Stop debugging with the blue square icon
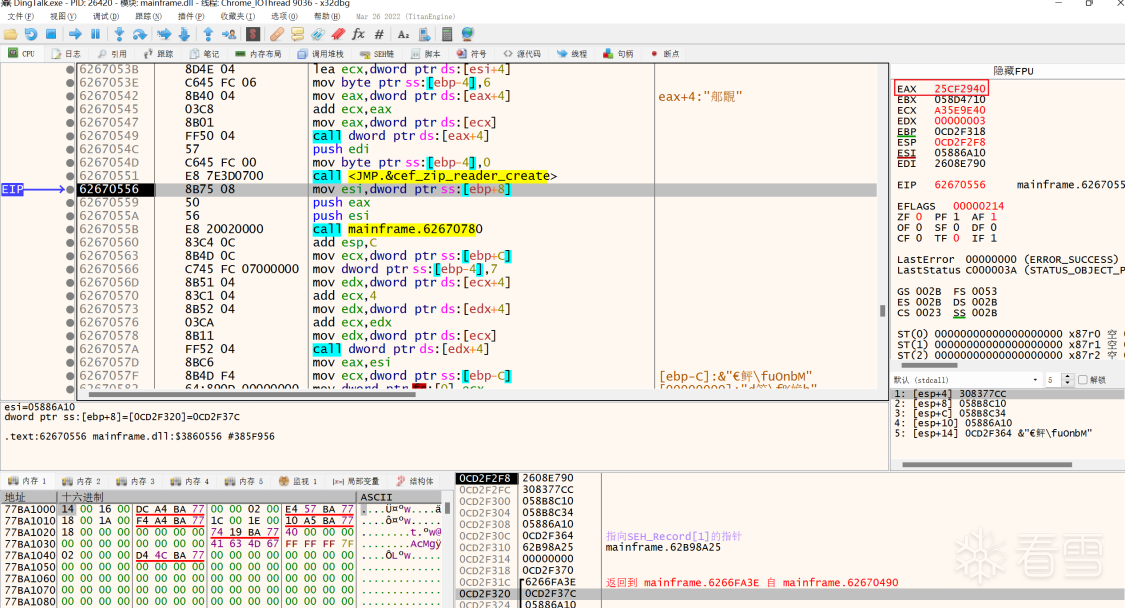The height and width of the screenshot is (608, 1125). [51, 34]
